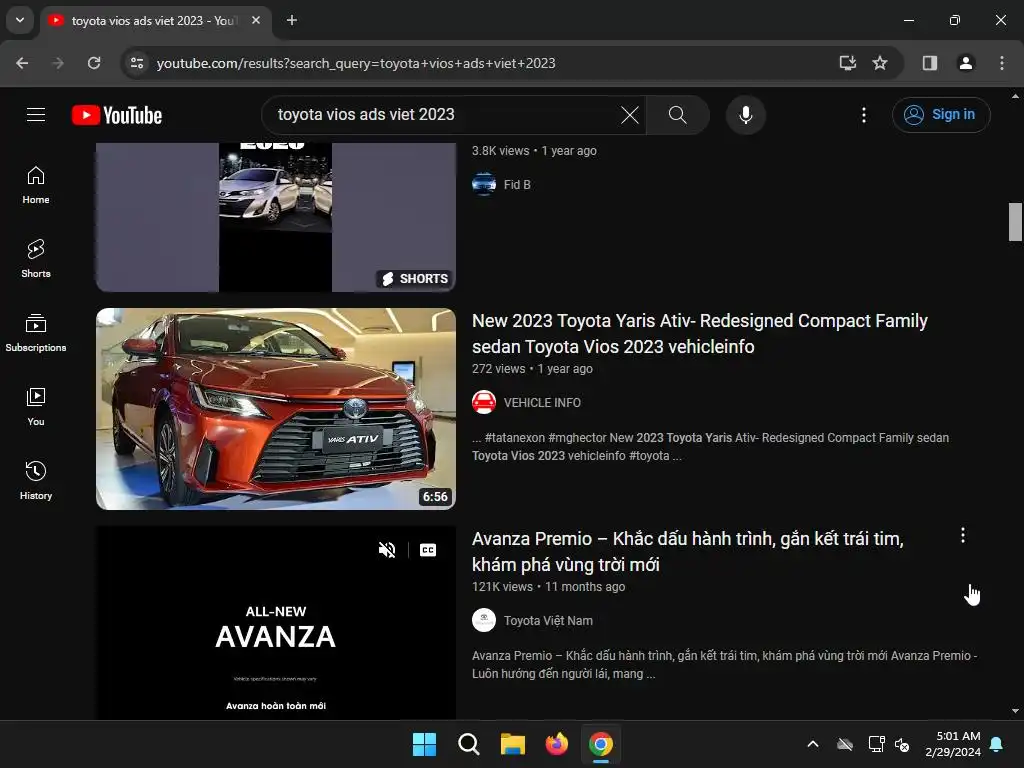The width and height of the screenshot is (1024, 768).
Task: Visit Toyota Việt Nam channel name
Action: point(548,621)
